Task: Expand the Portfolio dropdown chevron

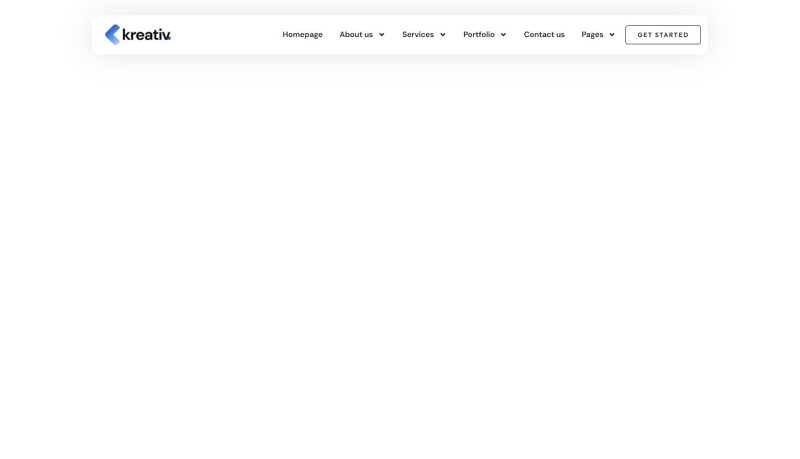Action: 503,35
